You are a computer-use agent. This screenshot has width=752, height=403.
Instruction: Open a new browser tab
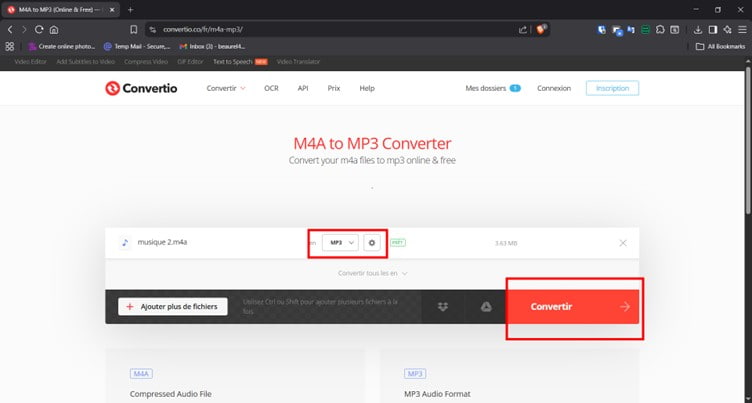point(130,10)
